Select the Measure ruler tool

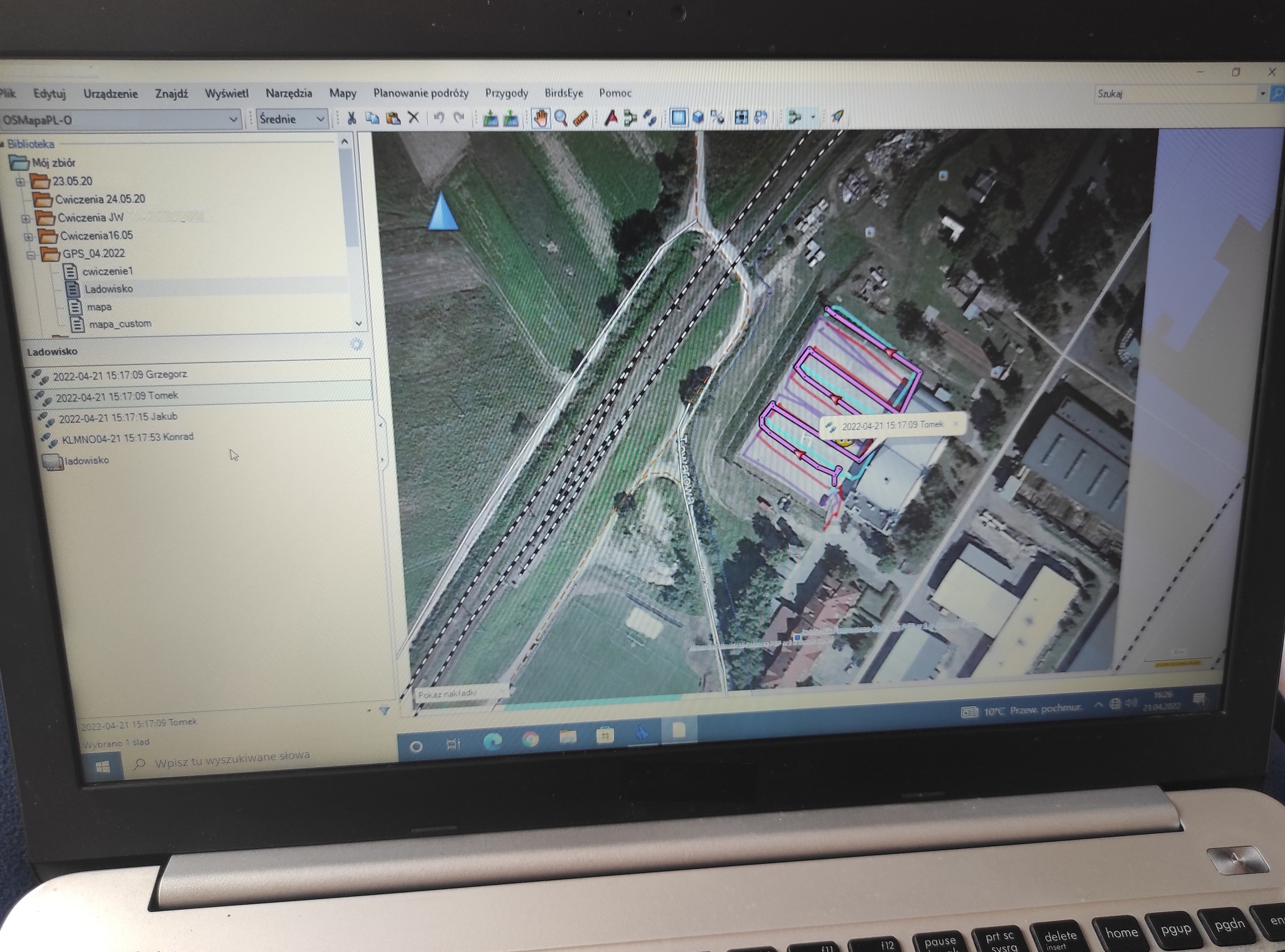(580, 119)
